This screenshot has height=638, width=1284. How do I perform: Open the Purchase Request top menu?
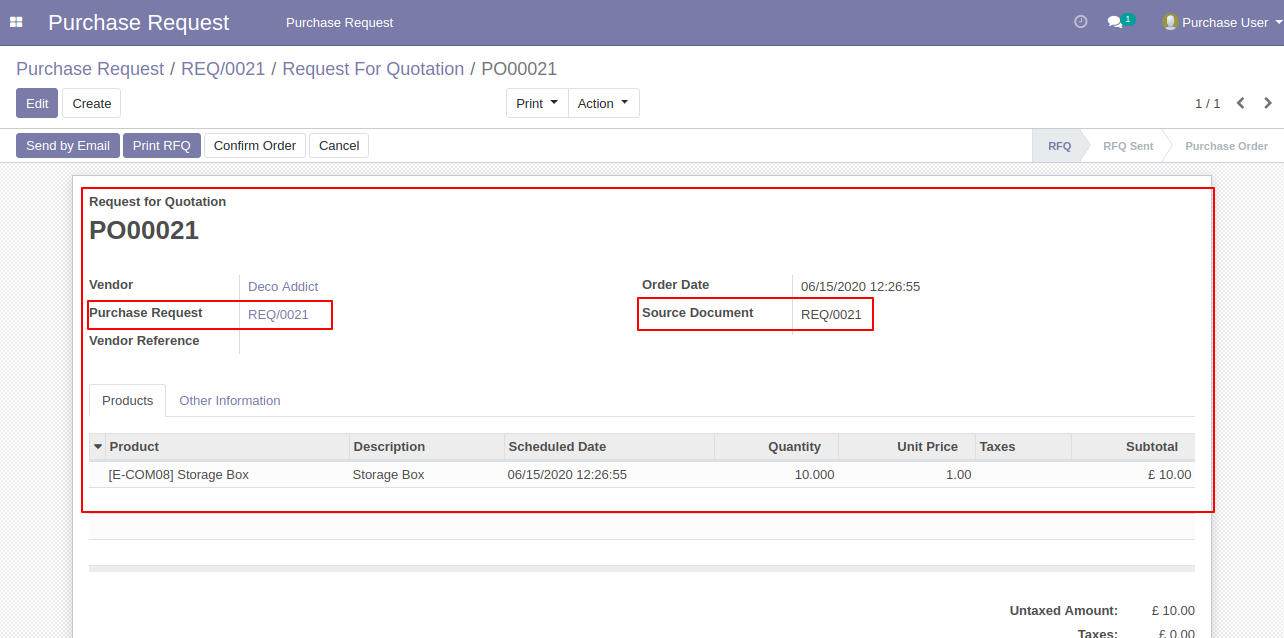339,22
